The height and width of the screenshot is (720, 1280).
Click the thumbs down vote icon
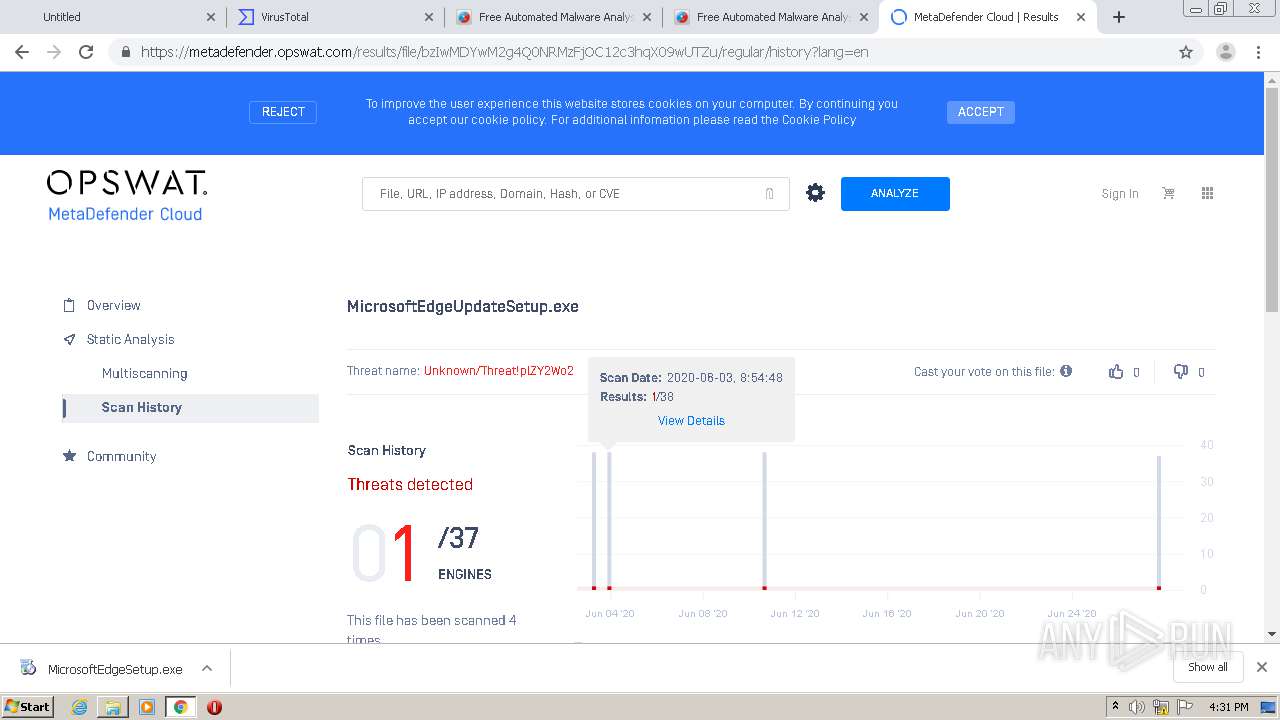pyautogui.click(x=1181, y=371)
